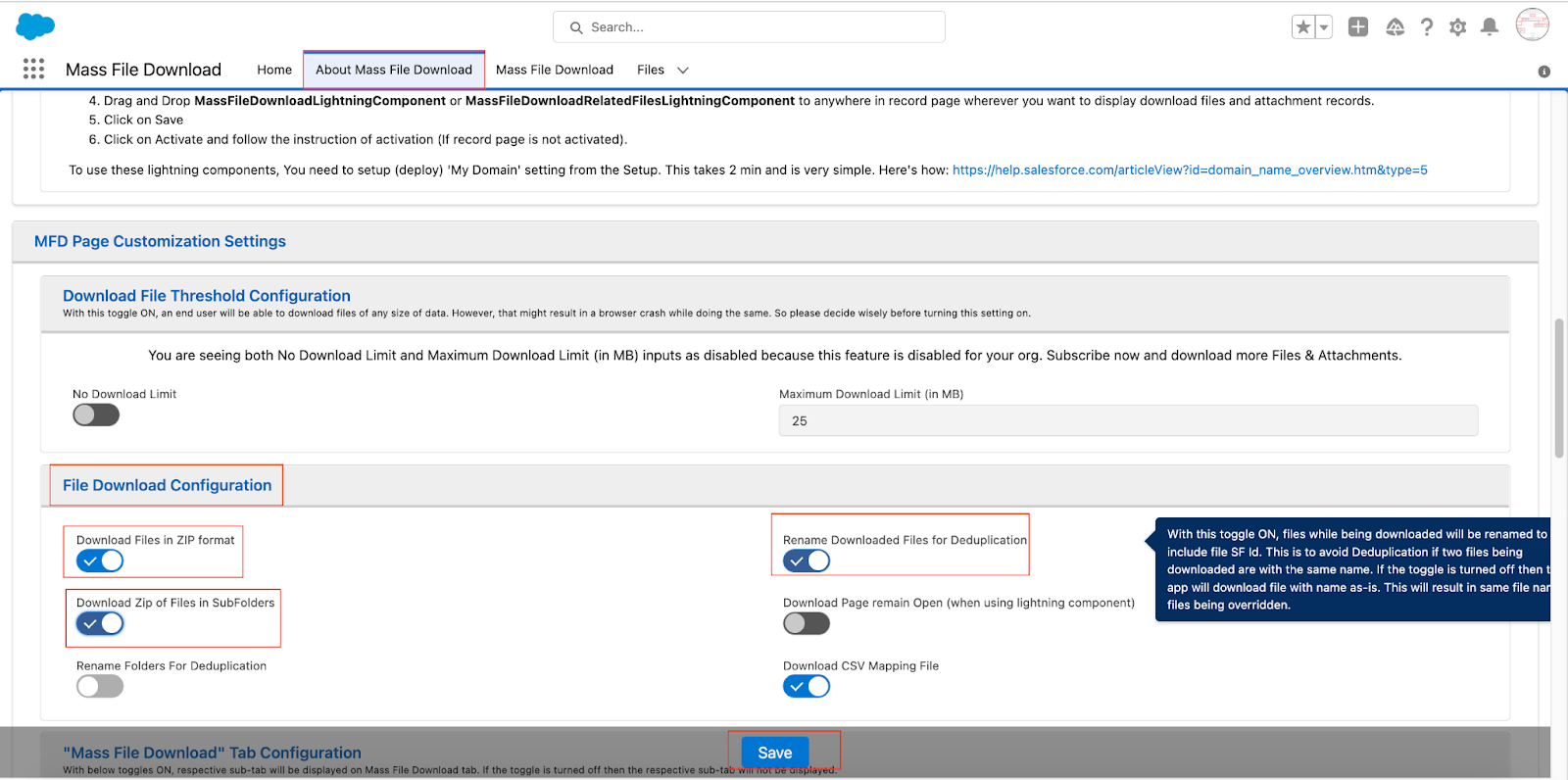Click the Download File Threshold Configuration heading
Screen dimensions: 1568x780
point(207,296)
